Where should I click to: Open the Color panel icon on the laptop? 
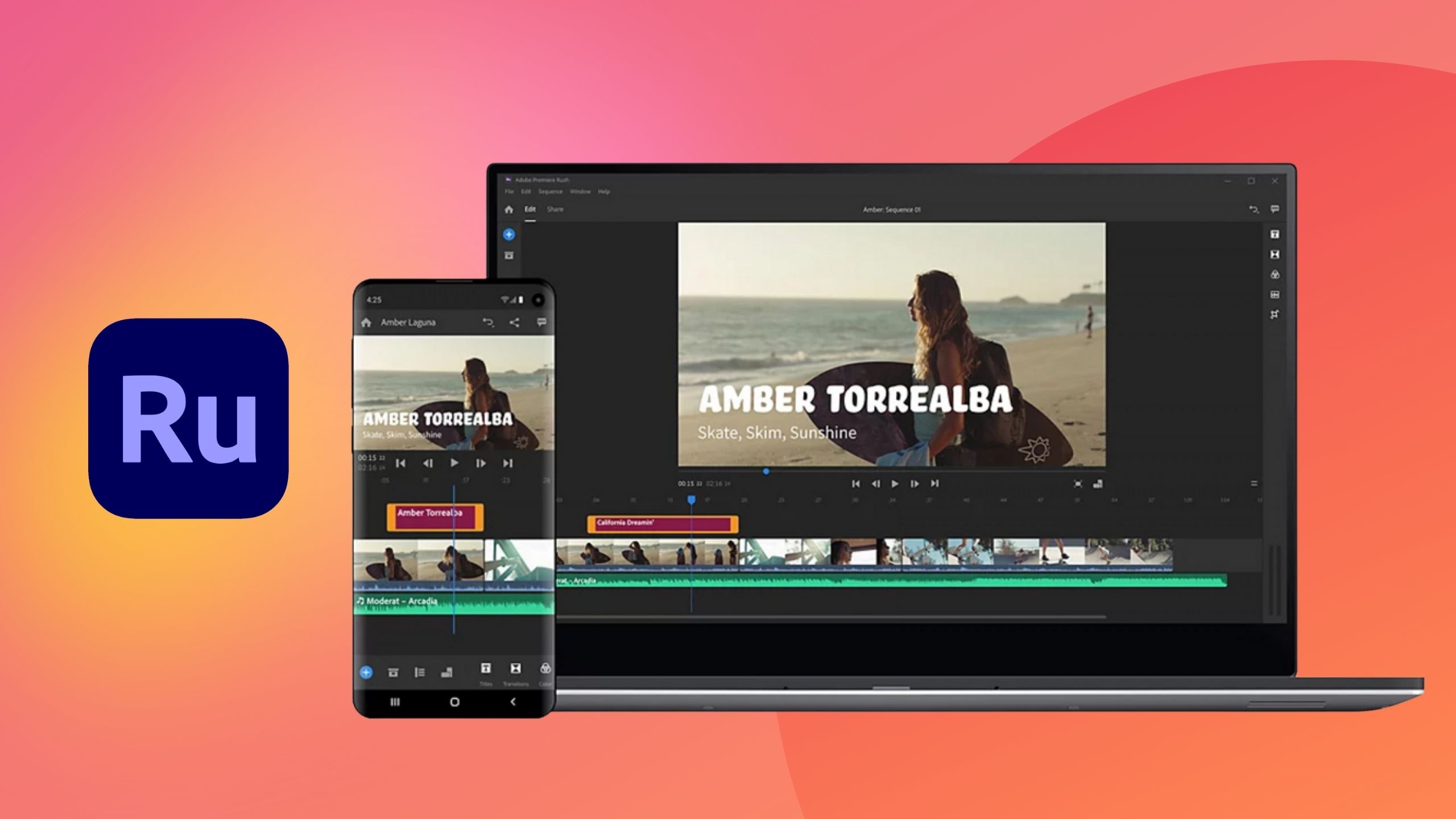1275,274
